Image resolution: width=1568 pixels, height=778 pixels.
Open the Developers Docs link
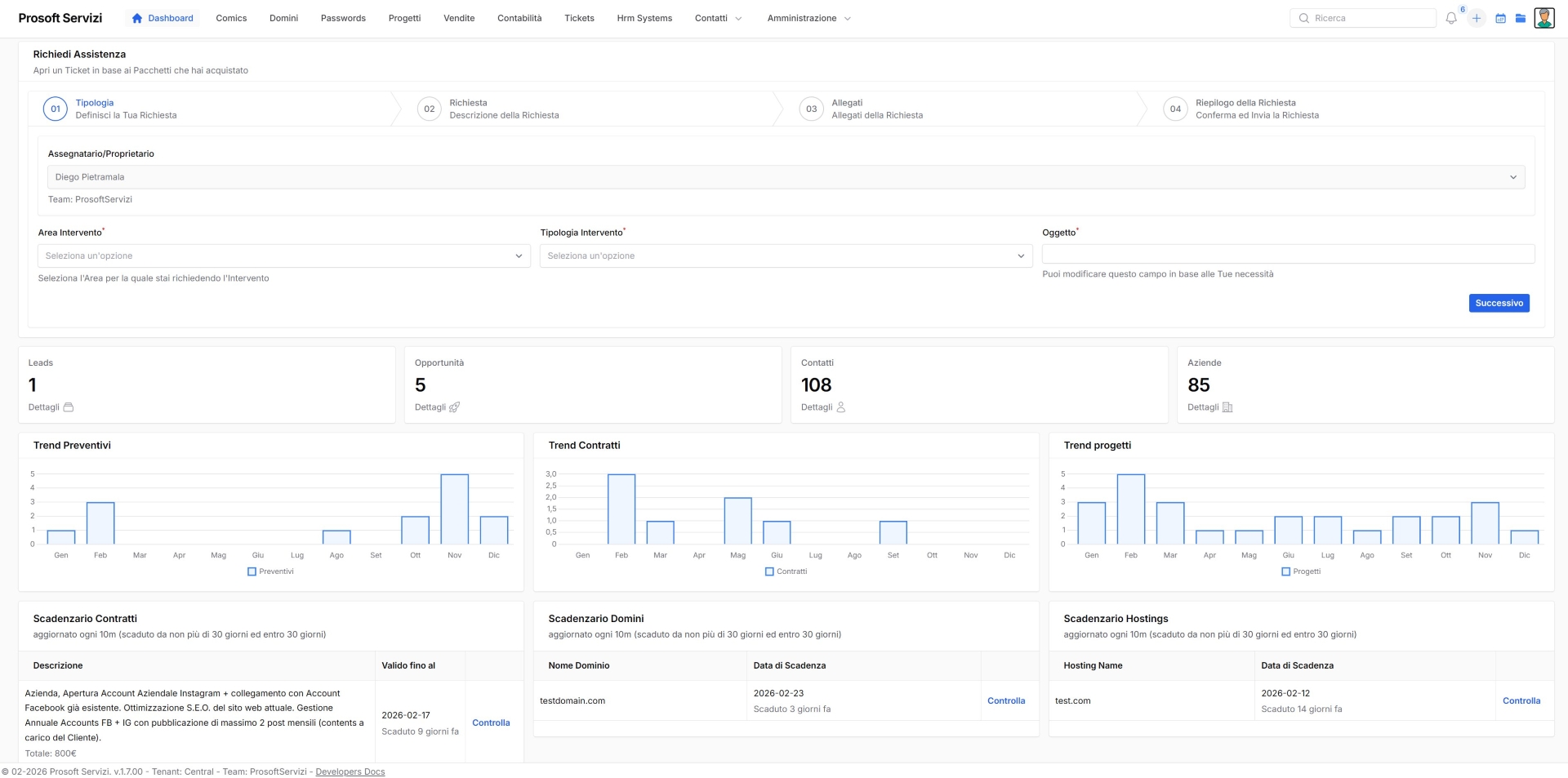(x=350, y=771)
